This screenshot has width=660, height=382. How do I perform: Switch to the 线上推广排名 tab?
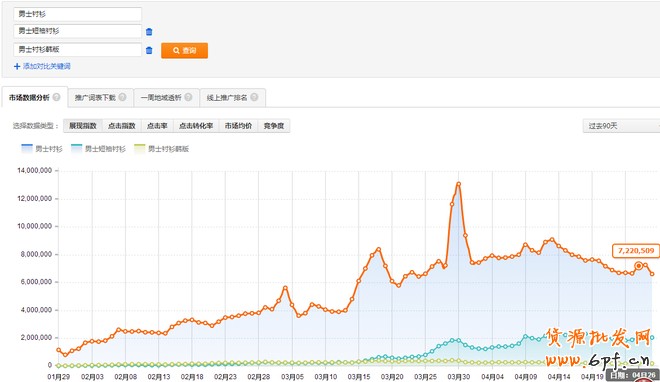click(232, 98)
